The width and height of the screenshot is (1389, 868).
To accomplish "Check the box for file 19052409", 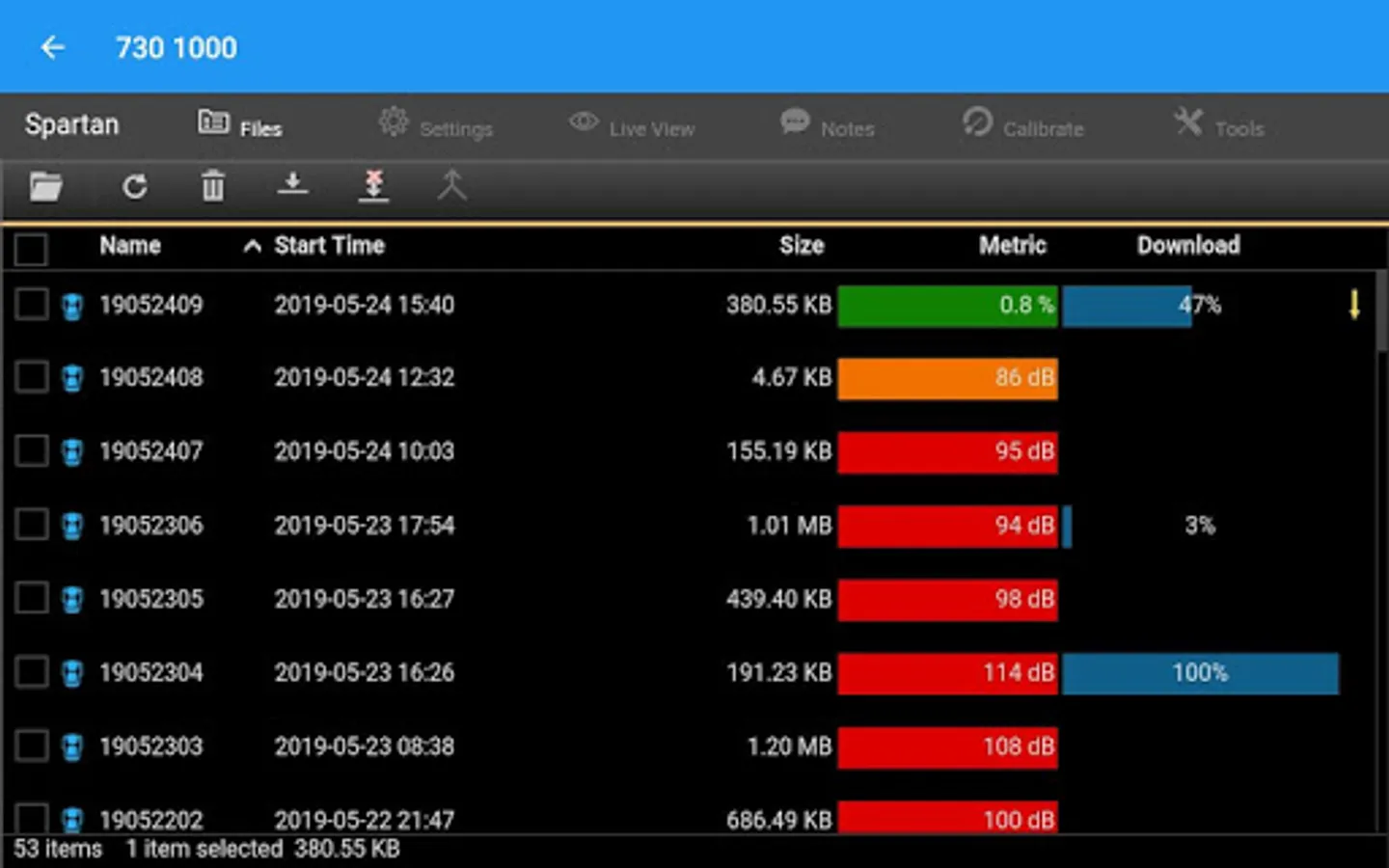I will pyautogui.click(x=31, y=305).
